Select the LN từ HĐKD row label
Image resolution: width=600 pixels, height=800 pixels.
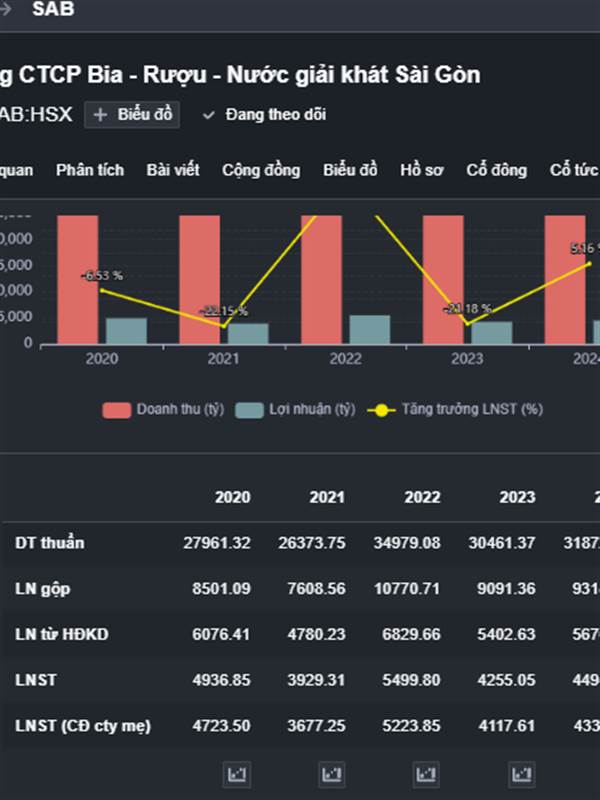click(x=62, y=634)
